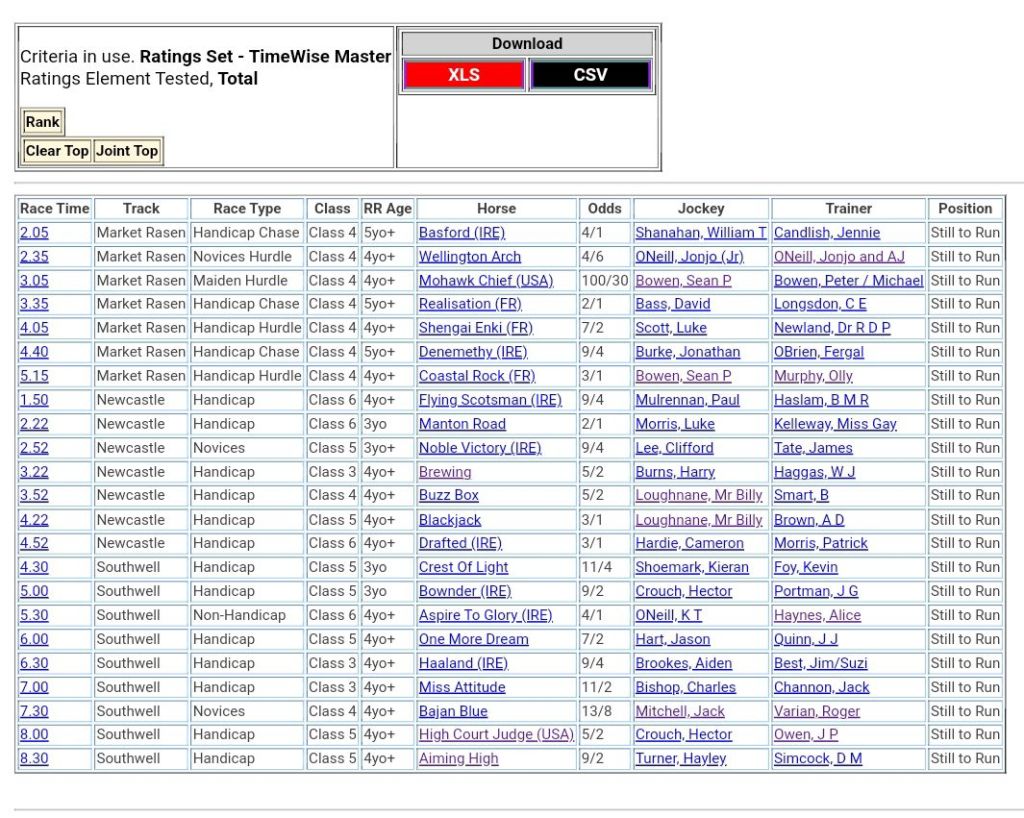The width and height of the screenshot is (1024, 818).
Task: Download the ratings as XLS
Action: (x=463, y=75)
